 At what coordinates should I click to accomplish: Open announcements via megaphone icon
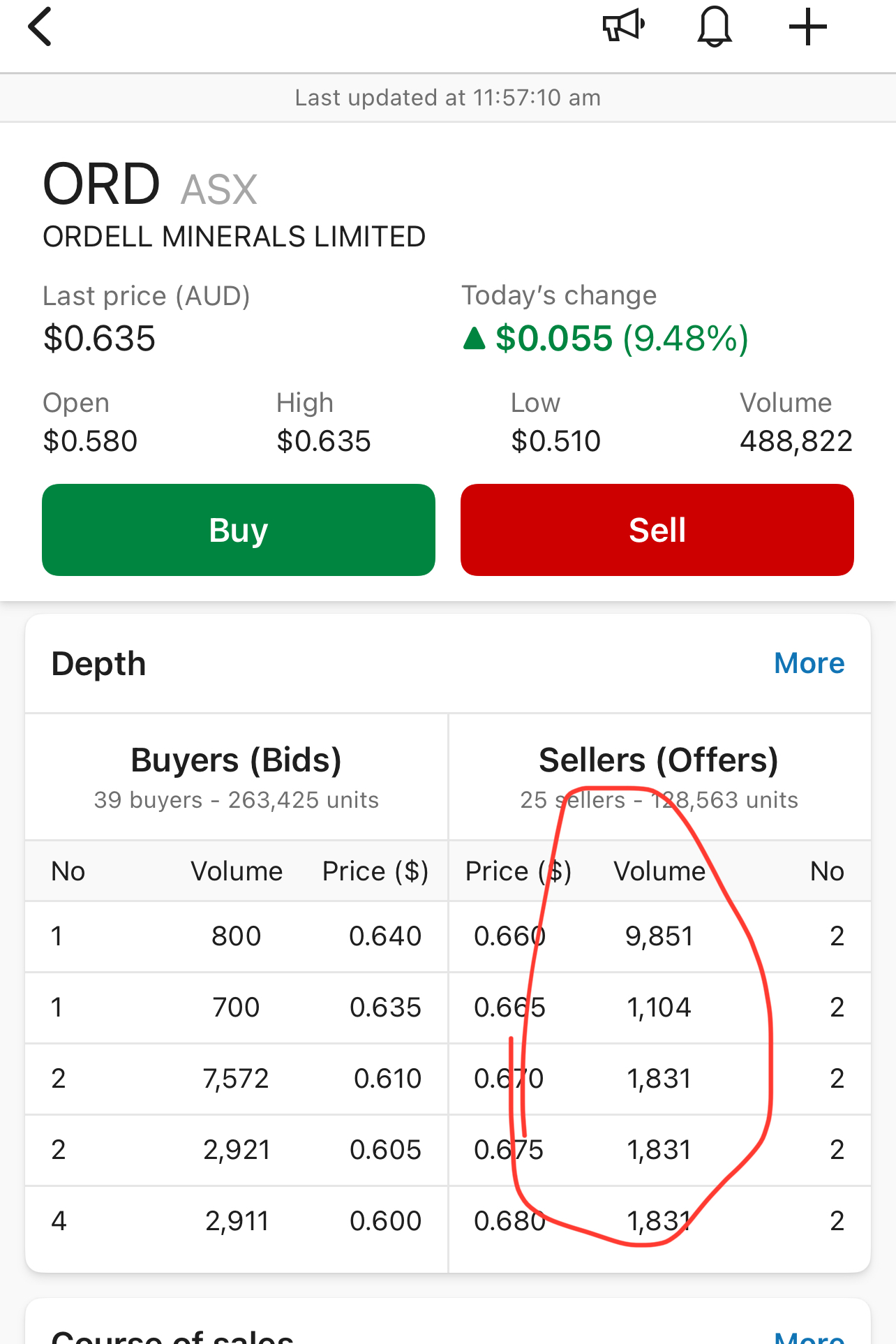(x=623, y=27)
